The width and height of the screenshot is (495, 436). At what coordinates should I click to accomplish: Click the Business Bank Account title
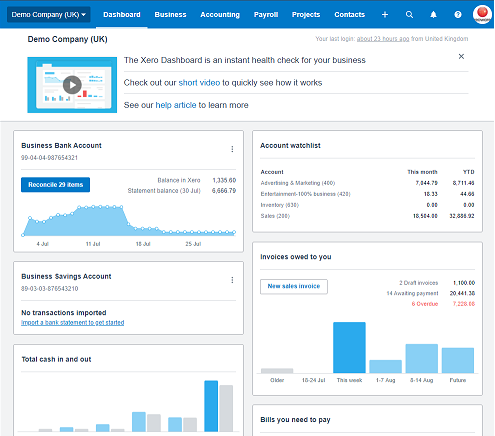point(61,146)
